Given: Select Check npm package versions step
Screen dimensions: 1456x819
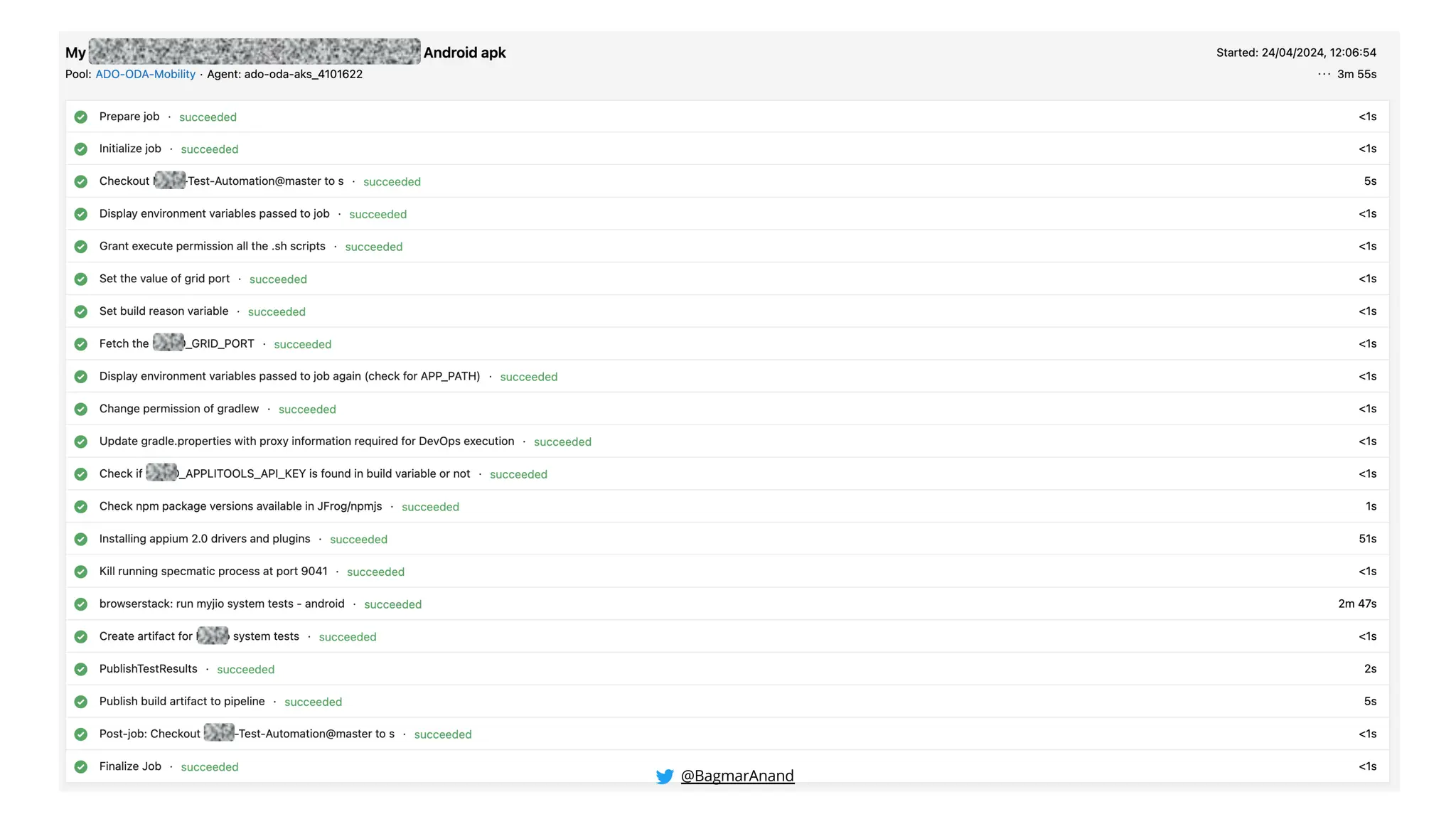Looking at the screenshot, I should [240, 506].
